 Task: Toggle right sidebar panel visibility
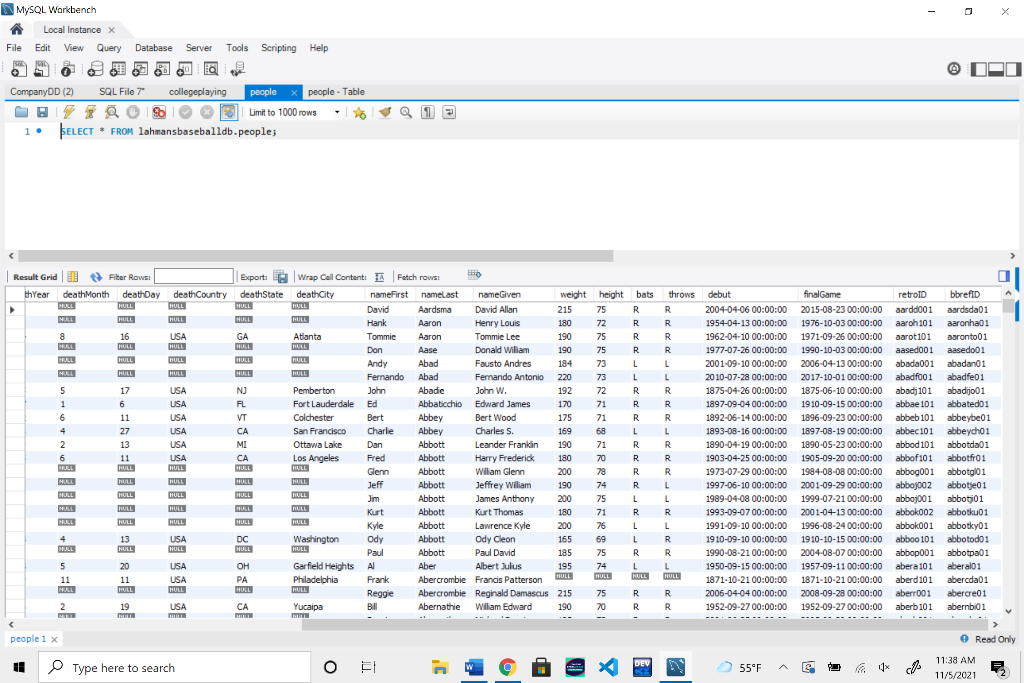point(1013,69)
